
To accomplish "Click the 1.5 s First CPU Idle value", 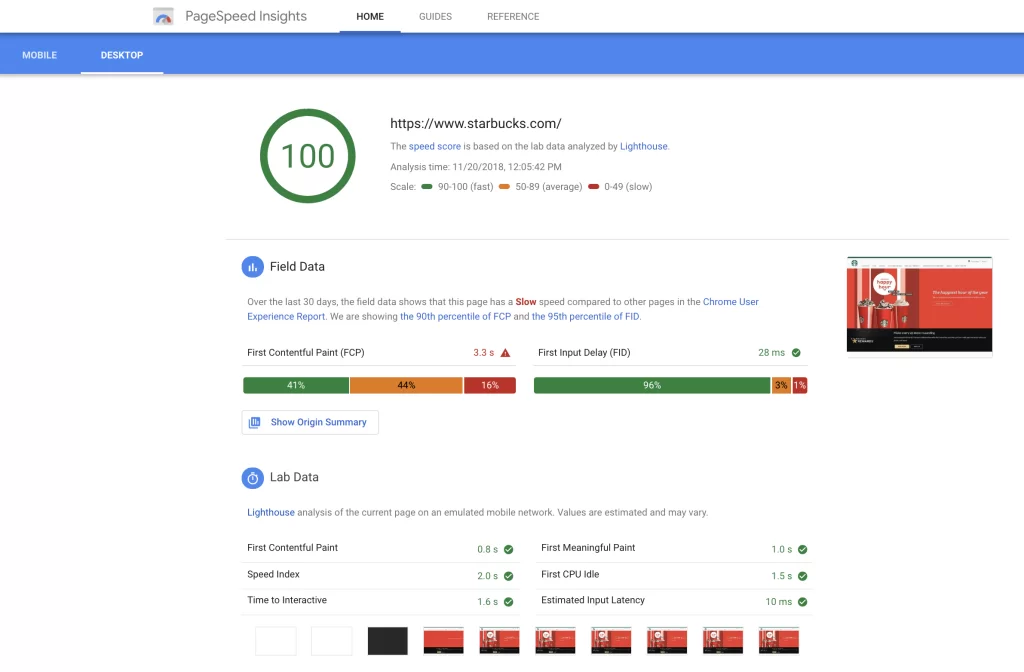I will point(782,576).
